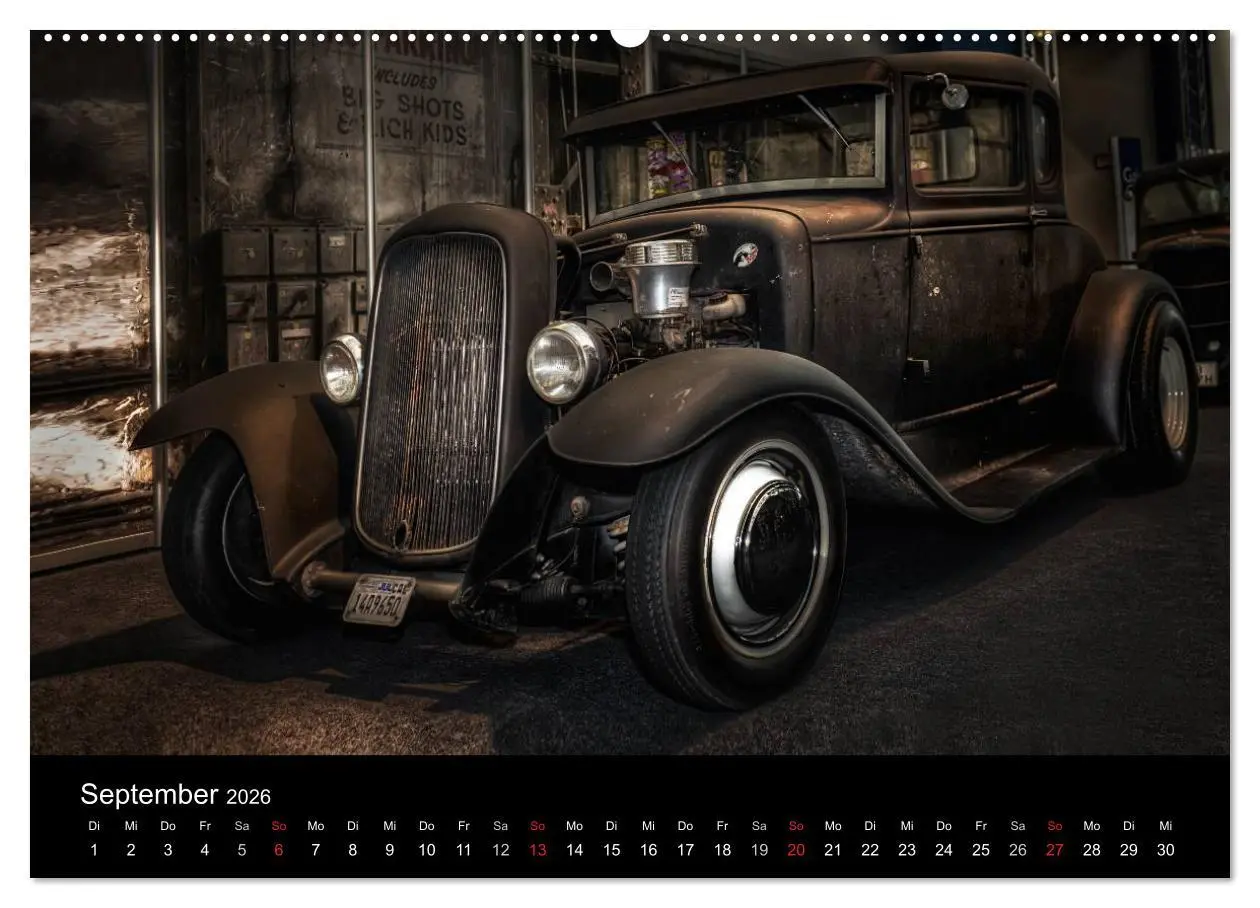
Task: Select the red Sunday date 6
Action: point(277,850)
